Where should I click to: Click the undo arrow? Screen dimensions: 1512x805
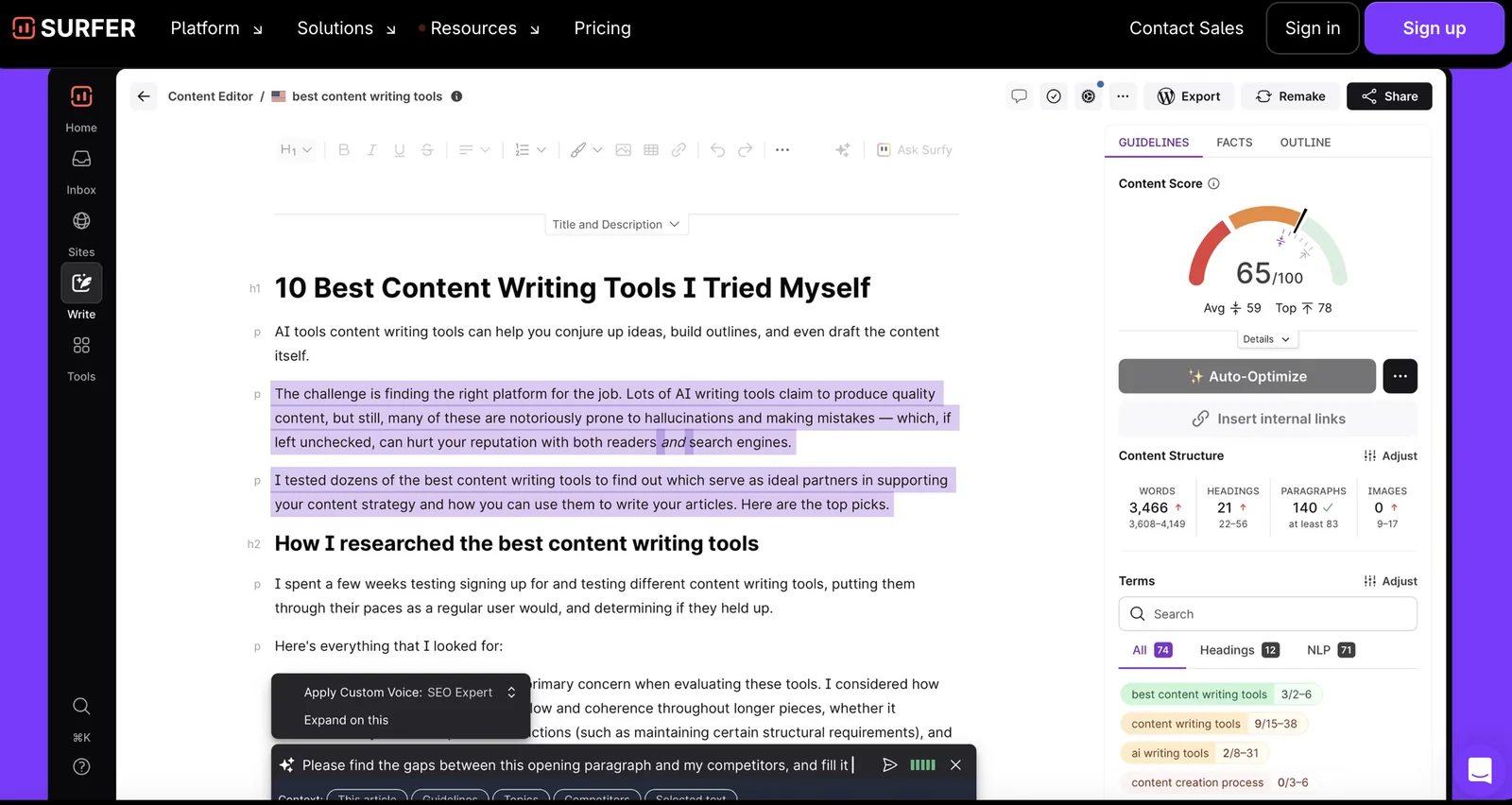[x=718, y=150]
